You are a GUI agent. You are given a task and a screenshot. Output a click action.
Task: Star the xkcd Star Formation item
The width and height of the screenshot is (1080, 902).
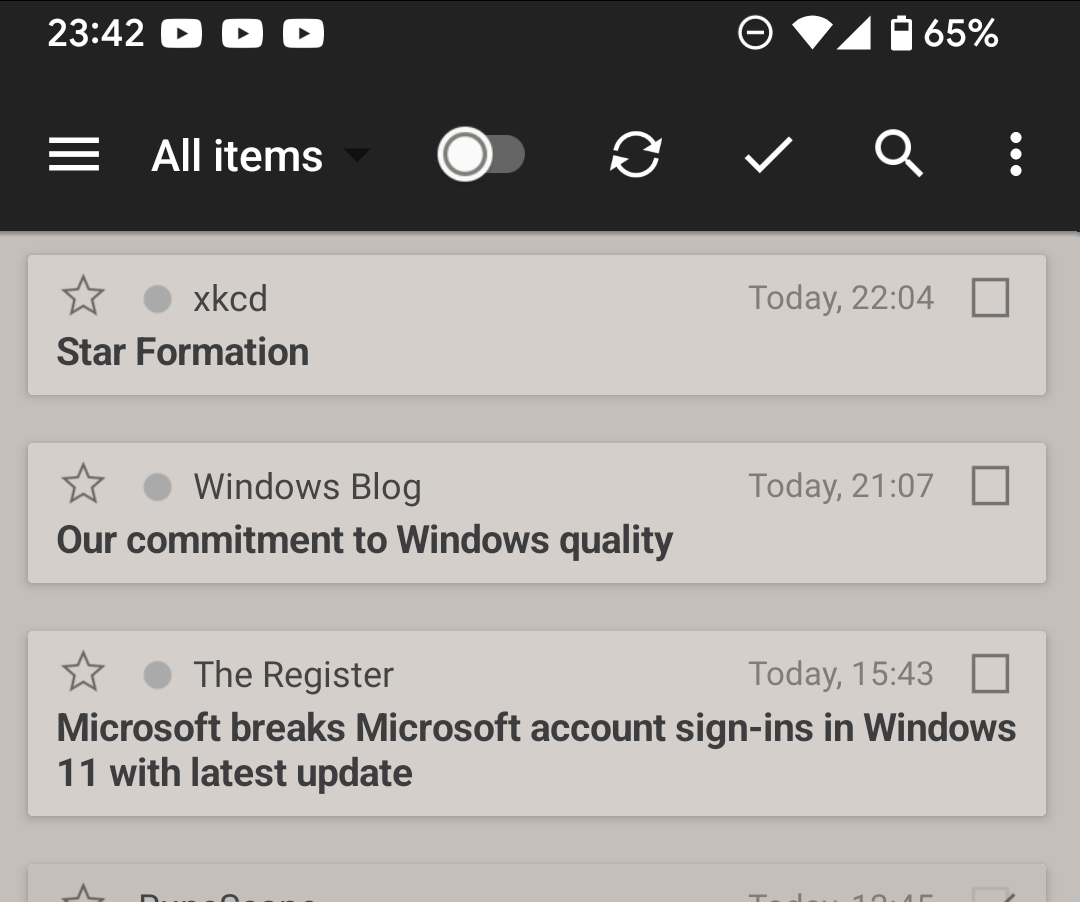point(83,297)
